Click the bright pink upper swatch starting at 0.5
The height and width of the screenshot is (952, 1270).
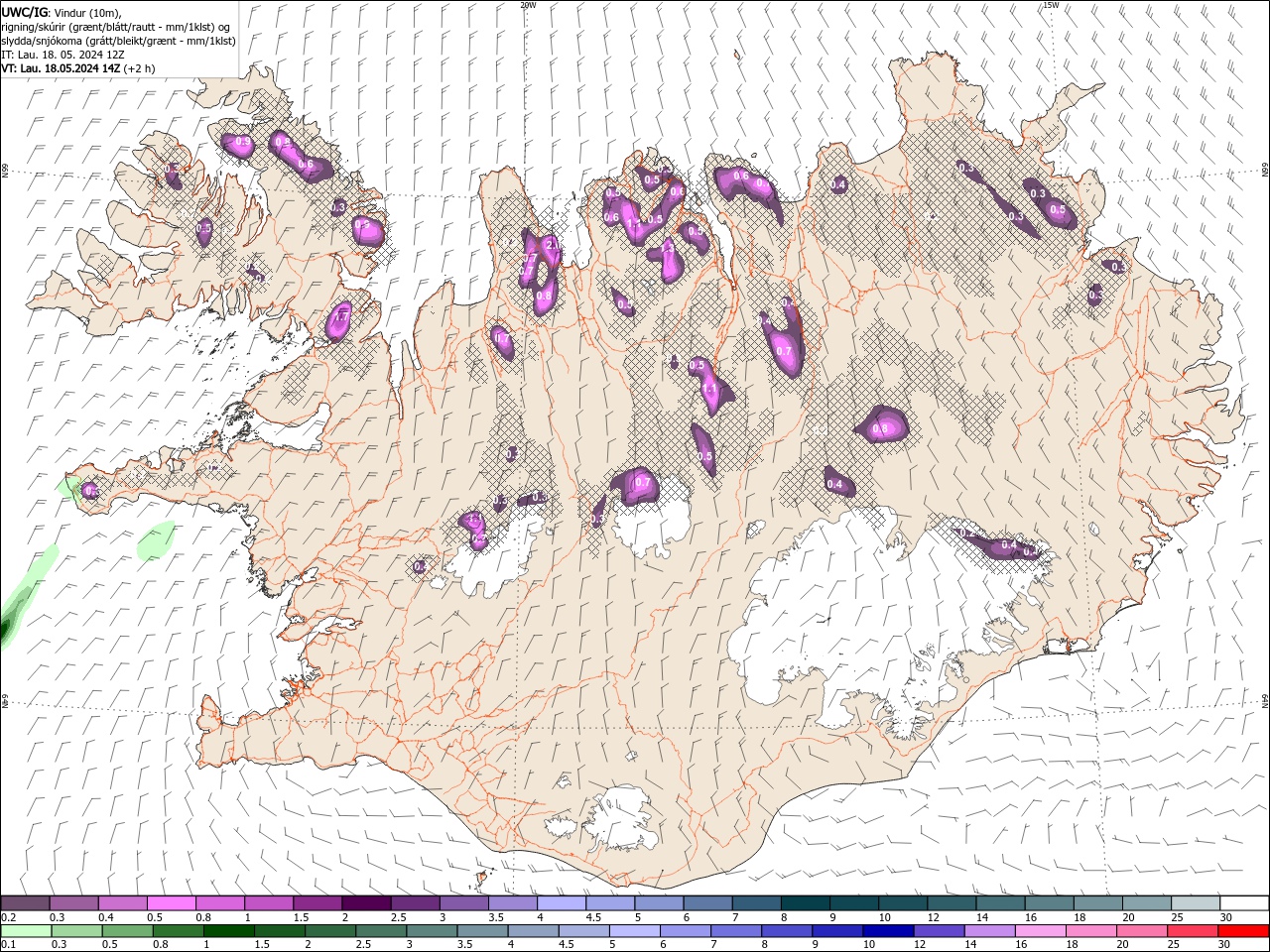click(x=172, y=903)
